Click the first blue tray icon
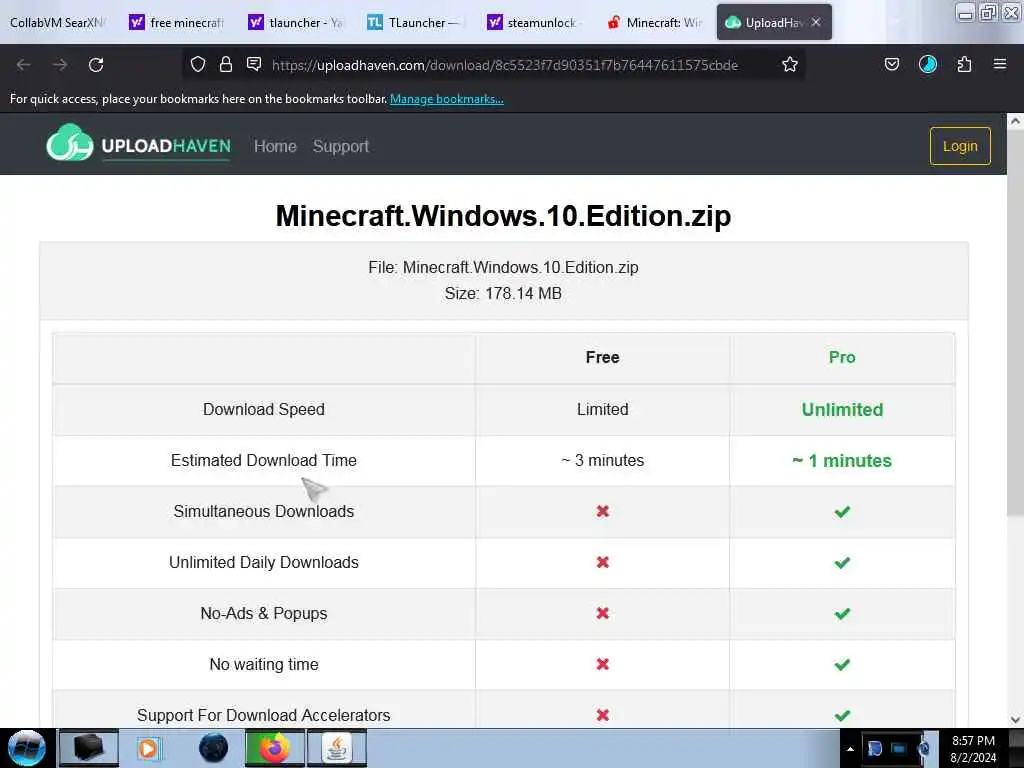This screenshot has width=1024, height=768. (x=875, y=749)
